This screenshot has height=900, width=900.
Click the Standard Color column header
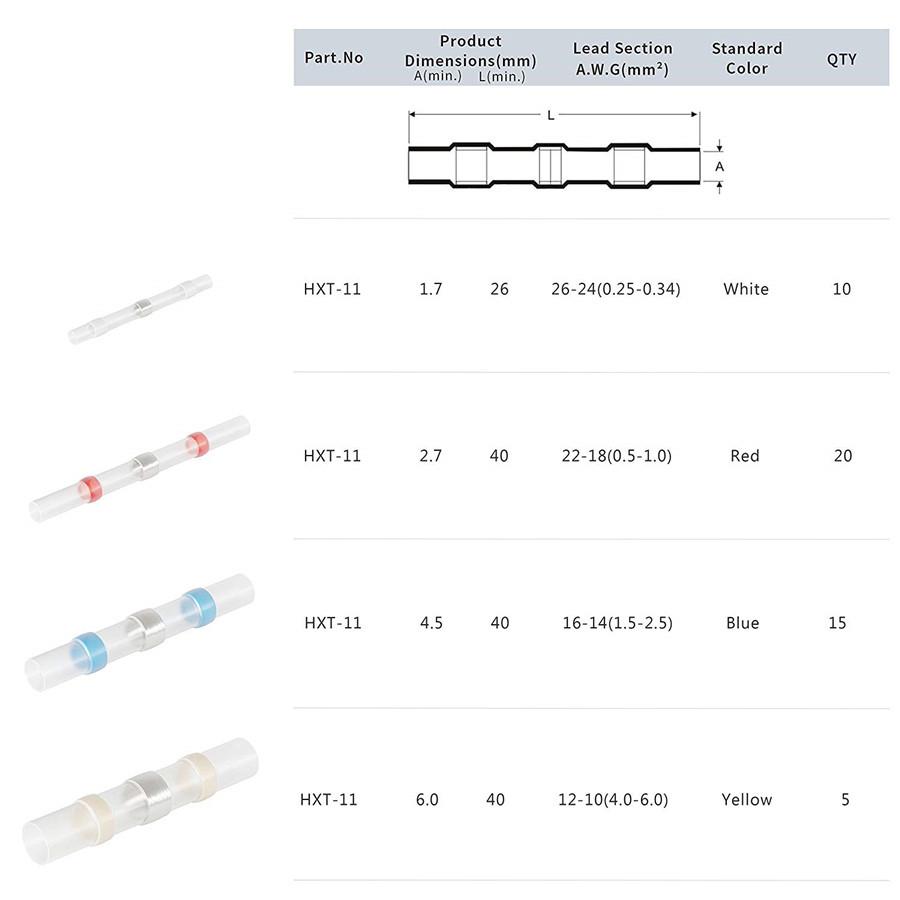(747, 58)
